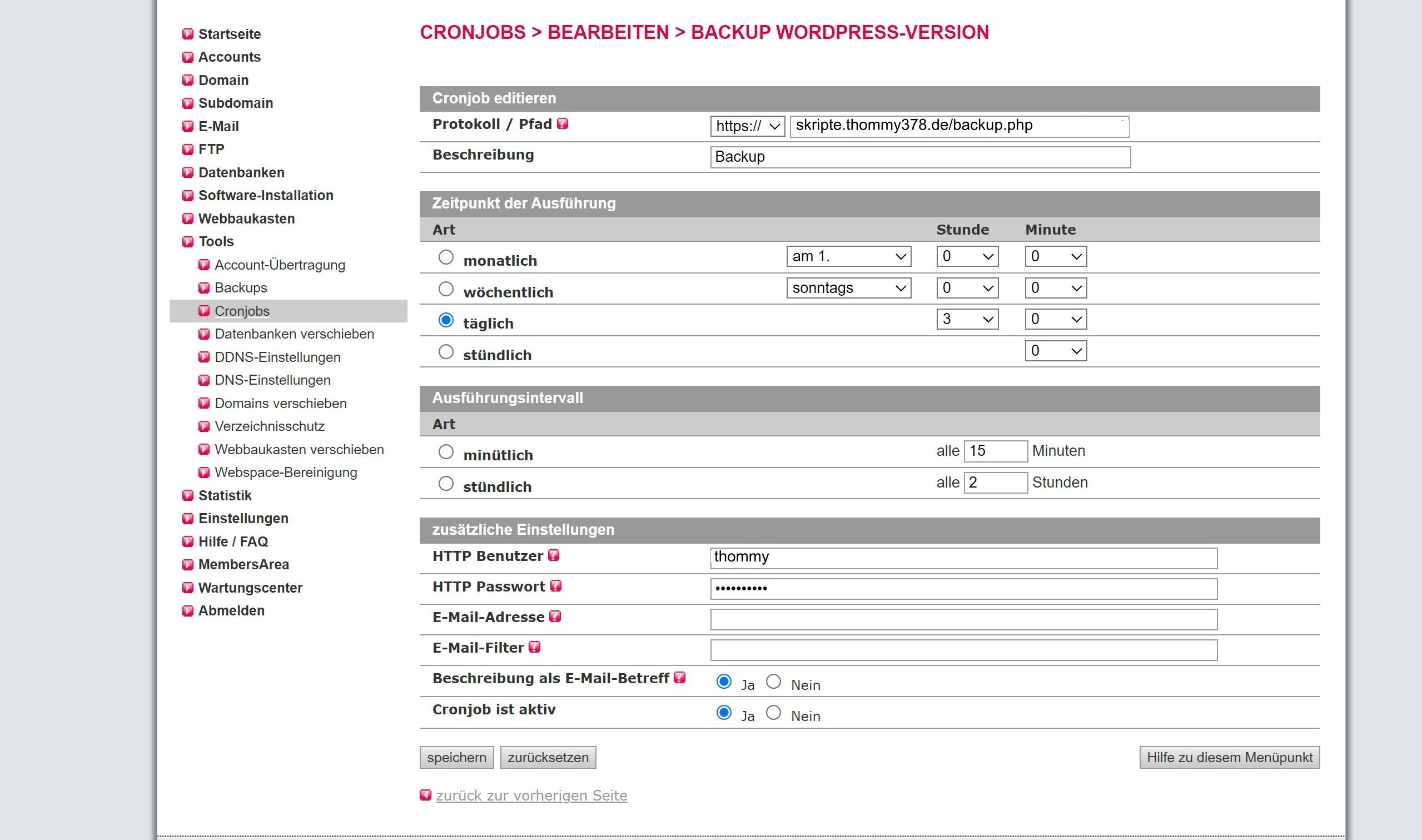
Task: Click the red icon before DNS-Einstellungen
Action: point(204,380)
